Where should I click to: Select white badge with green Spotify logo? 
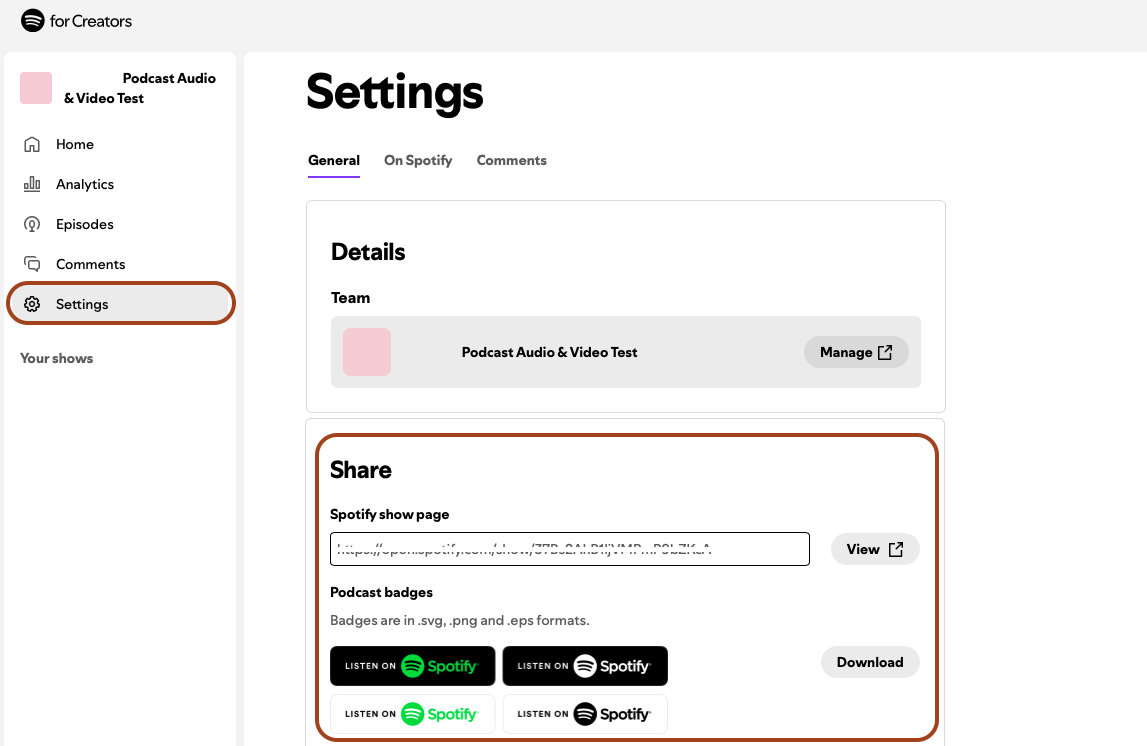(x=413, y=714)
